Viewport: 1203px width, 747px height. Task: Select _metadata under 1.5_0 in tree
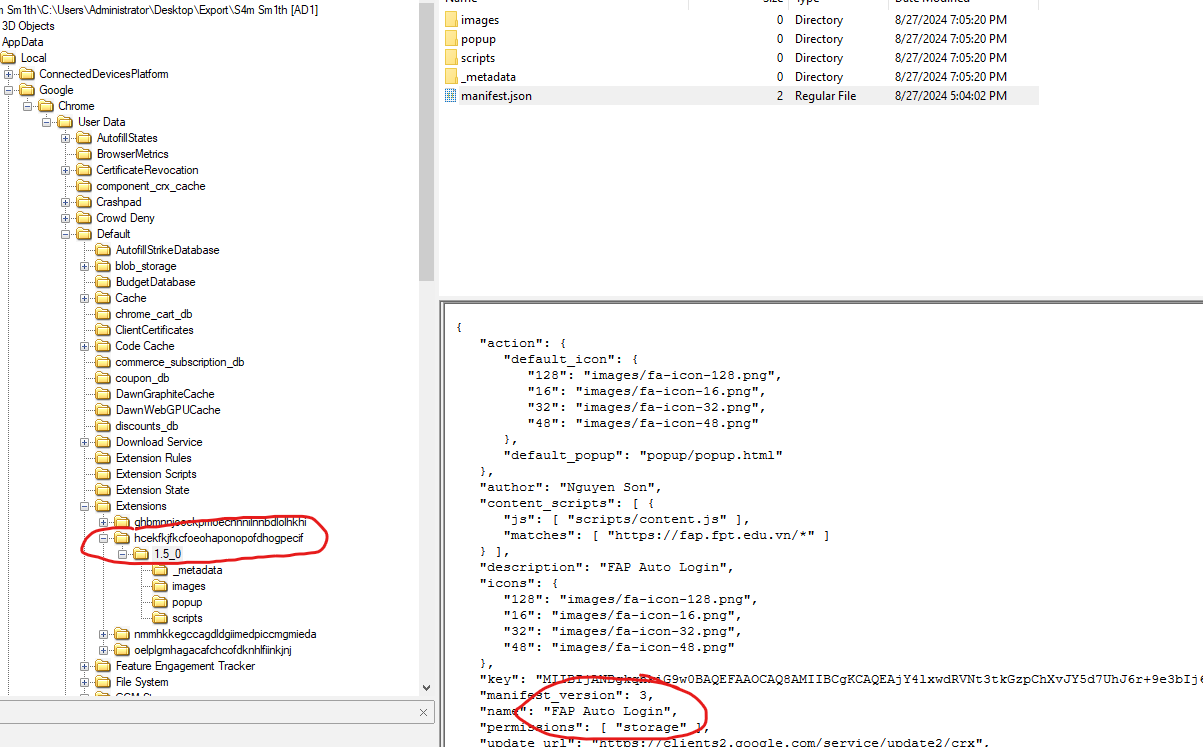tap(197, 570)
